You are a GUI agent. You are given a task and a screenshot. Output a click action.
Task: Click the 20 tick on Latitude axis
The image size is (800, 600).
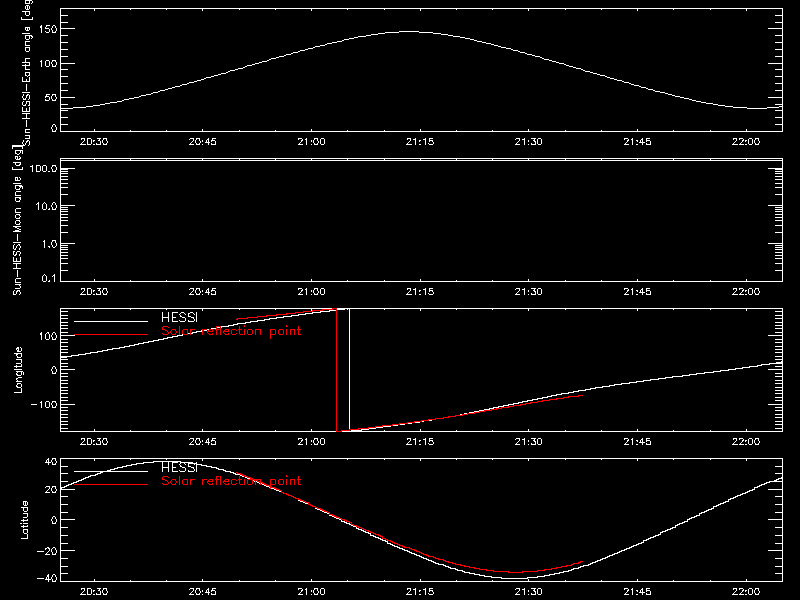pos(51,490)
